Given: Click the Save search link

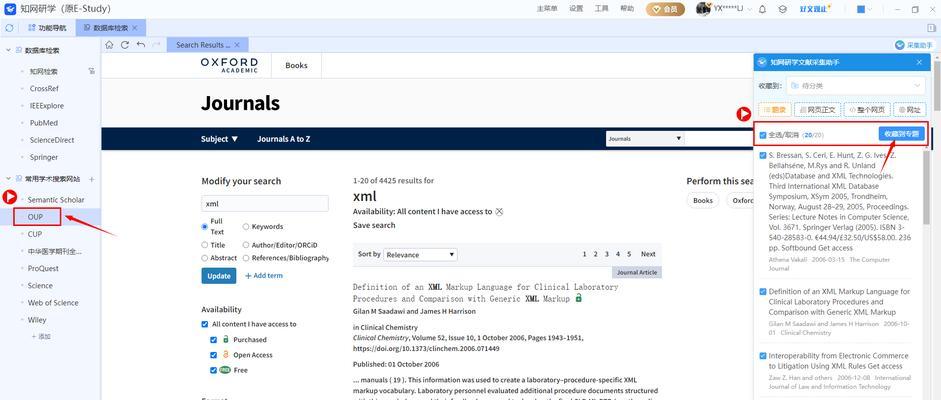Looking at the screenshot, I should pyautogui.click(x=374, y=225).
